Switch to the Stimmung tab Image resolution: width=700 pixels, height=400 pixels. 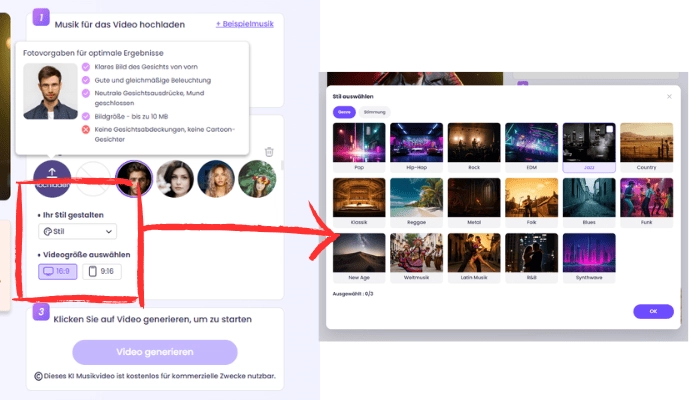[374, 112]
